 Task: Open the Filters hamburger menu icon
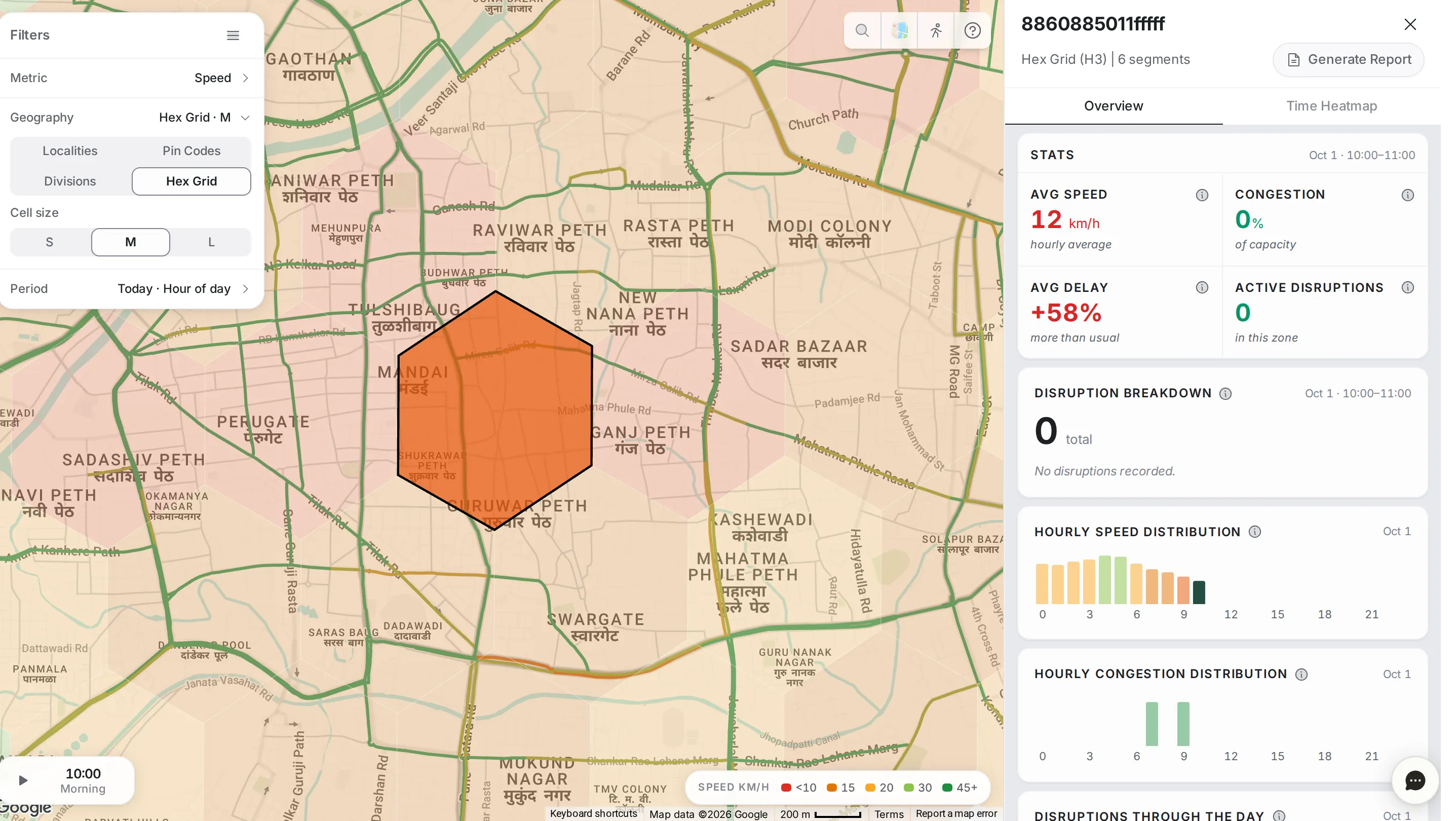(x=233, y=35)
